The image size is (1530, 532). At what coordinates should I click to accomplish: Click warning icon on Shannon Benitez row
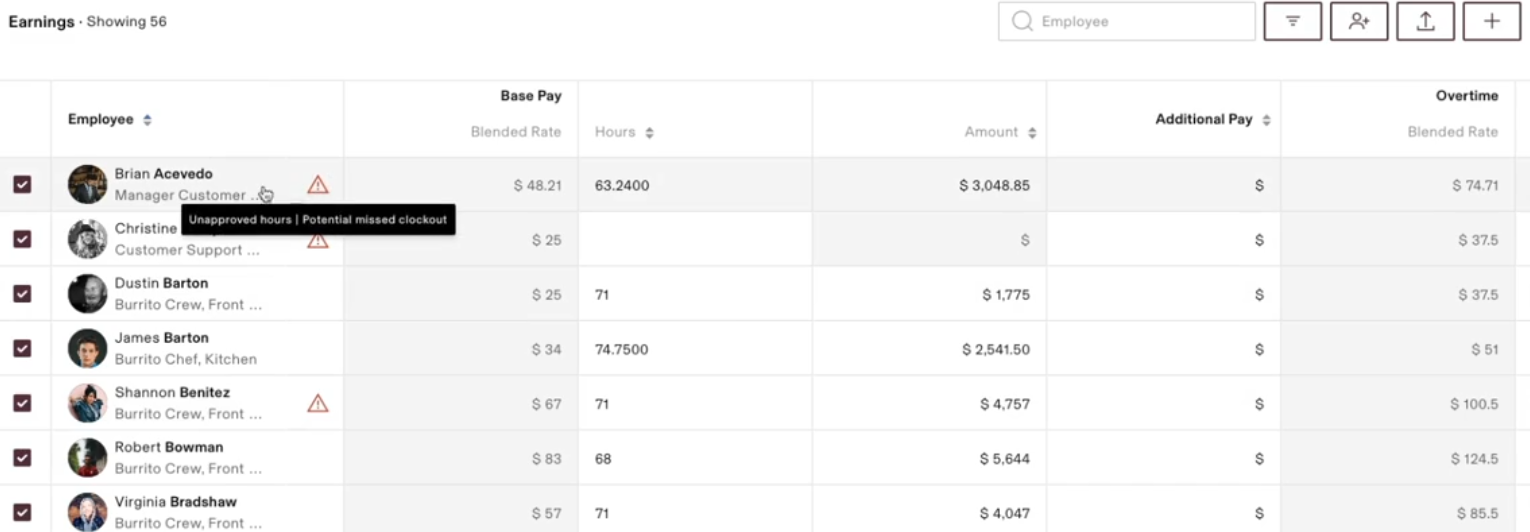pos(318,403)
